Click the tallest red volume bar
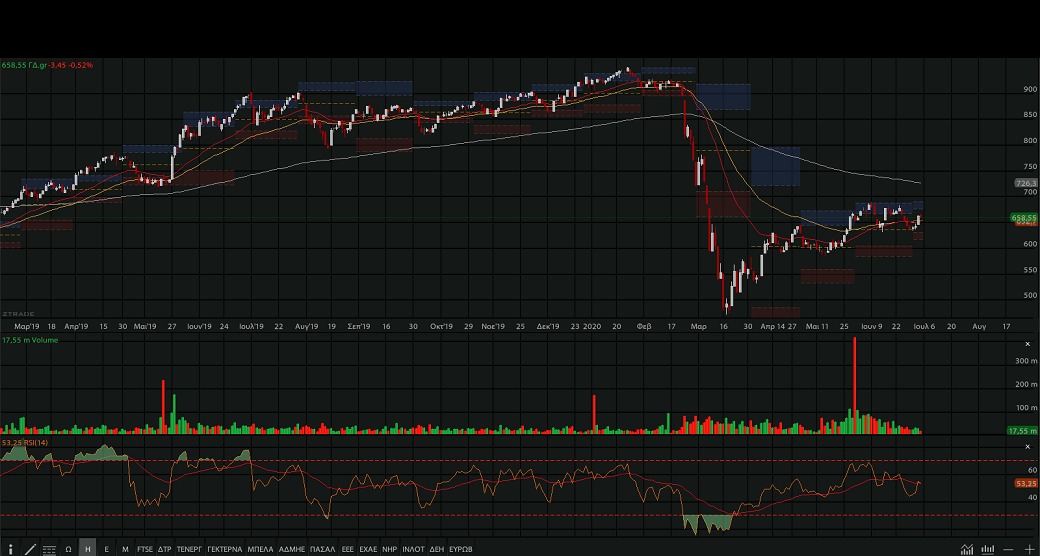Viewport: 1040px width, 556px height. click(854, 385)
